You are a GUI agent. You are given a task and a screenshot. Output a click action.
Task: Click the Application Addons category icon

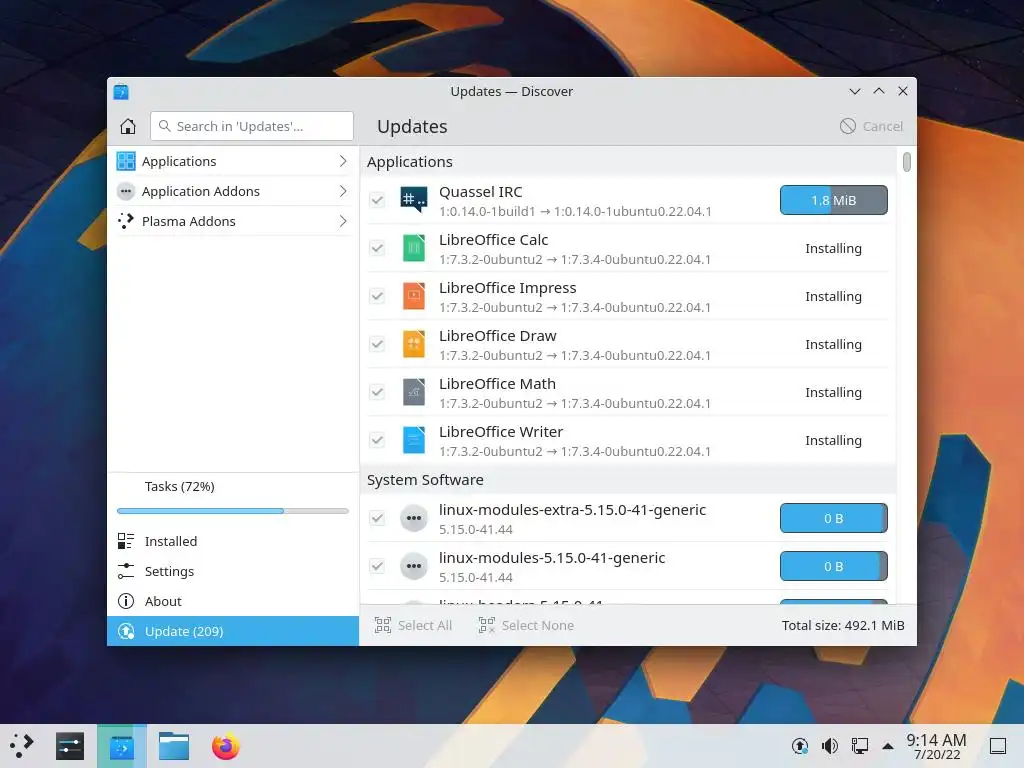click(x=126, y=191)
